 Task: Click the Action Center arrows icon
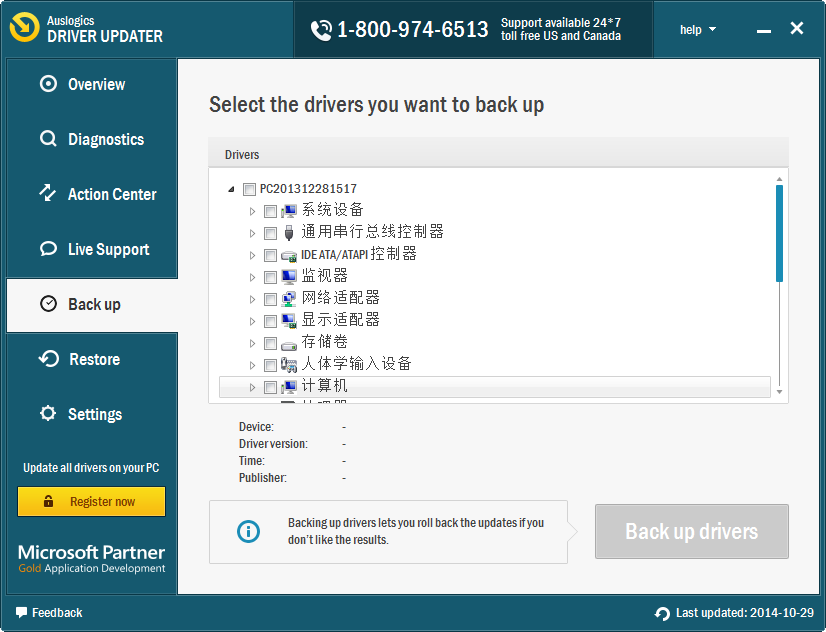pos(47,193)
